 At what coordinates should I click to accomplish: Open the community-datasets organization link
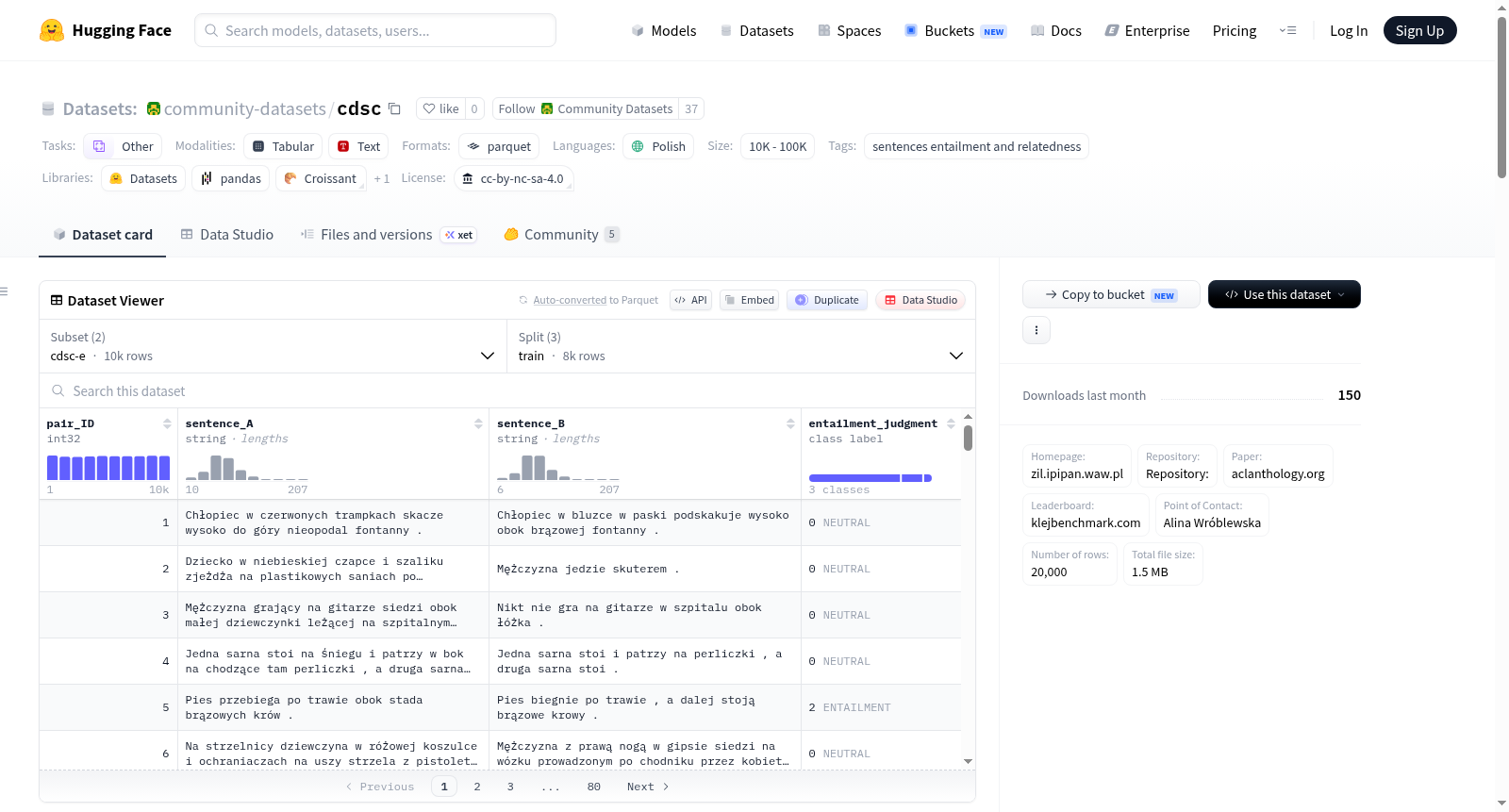245,108
